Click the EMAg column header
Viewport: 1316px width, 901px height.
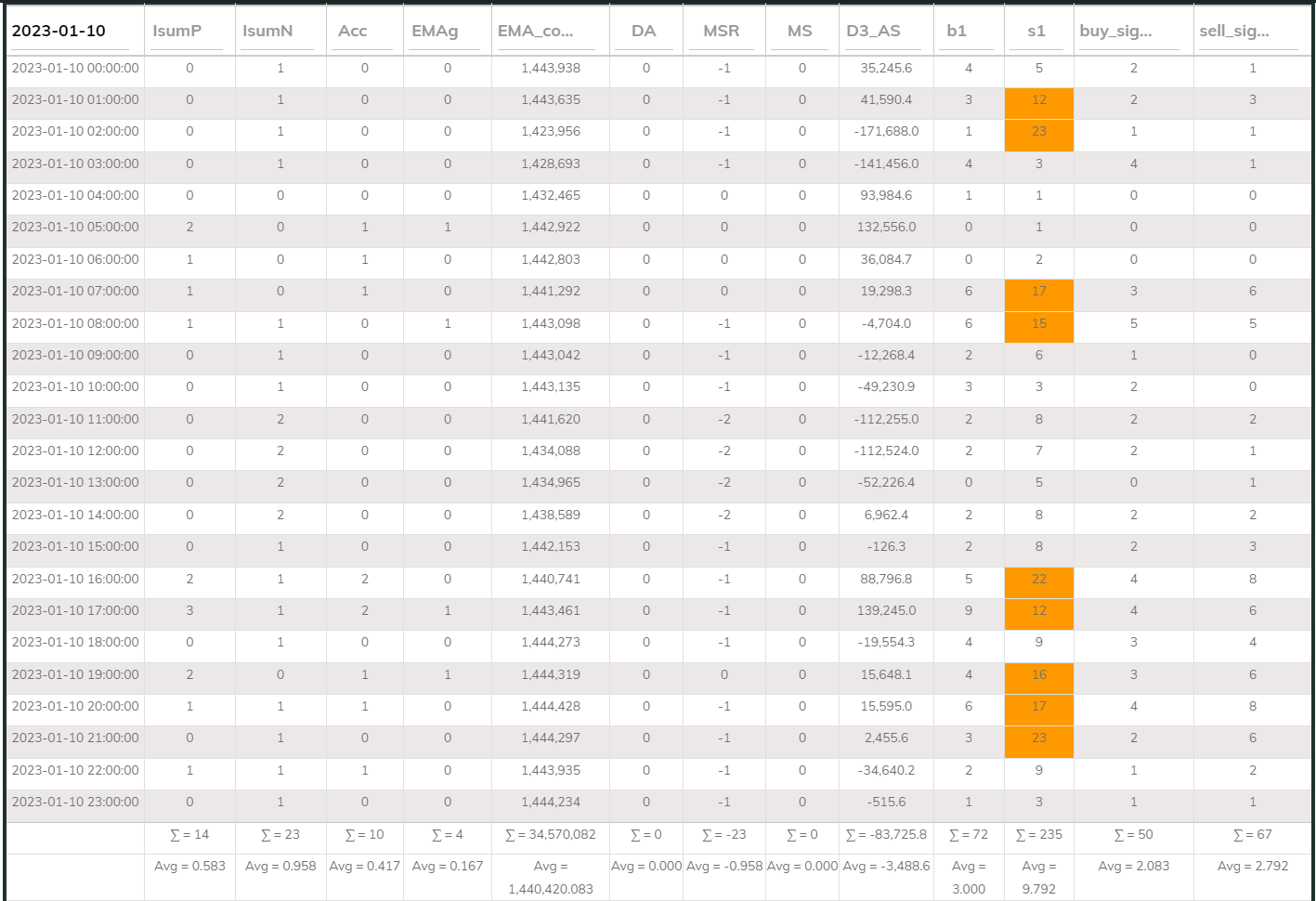435,31
